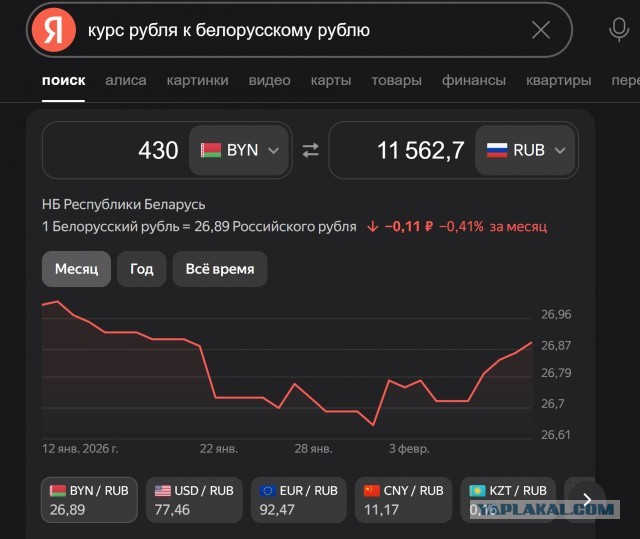640x539 pixels.
Task: Open the финансы tab
Action: click(x=474, y=80)
